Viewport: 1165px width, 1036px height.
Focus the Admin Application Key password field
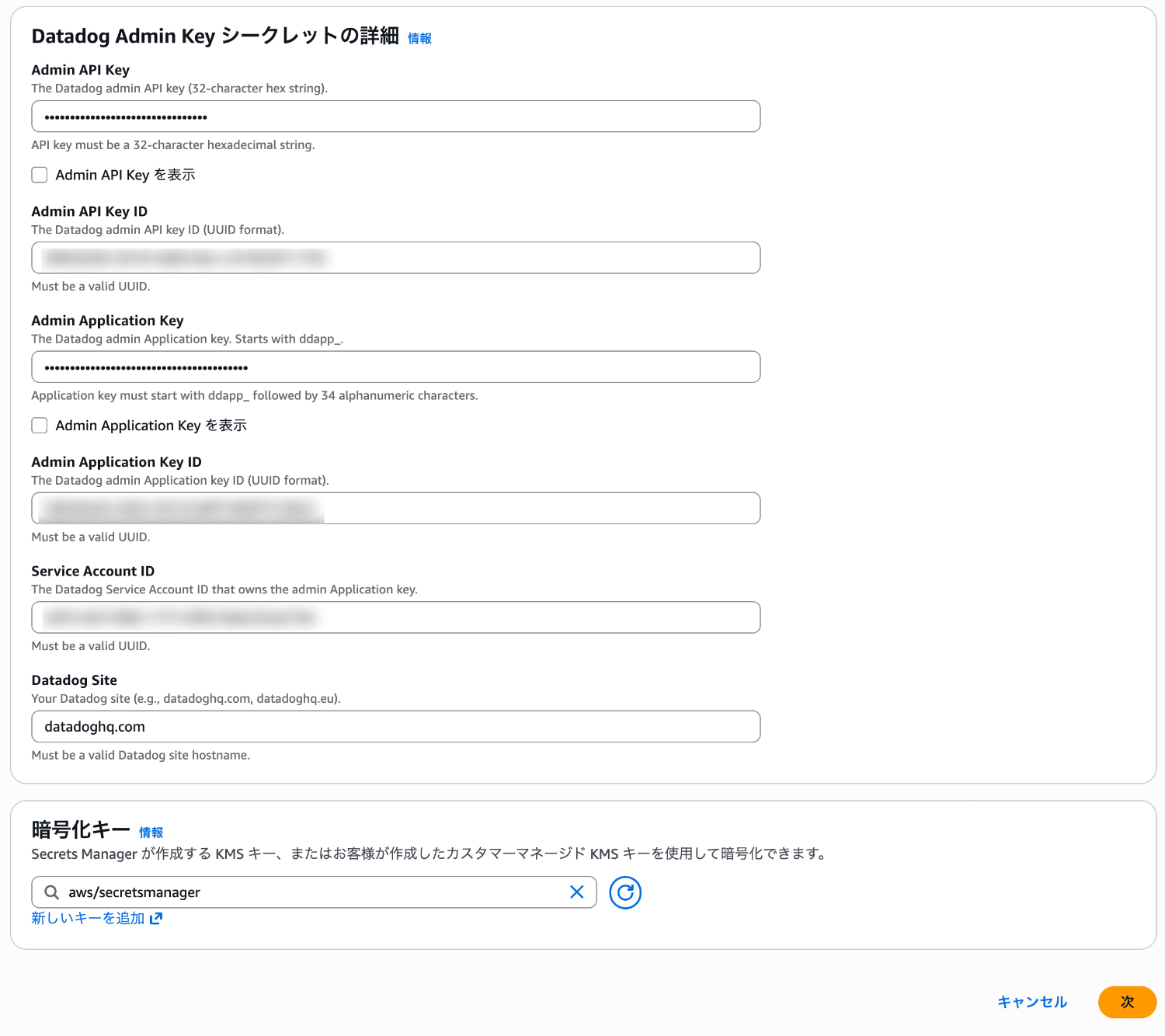pos(396,367)
